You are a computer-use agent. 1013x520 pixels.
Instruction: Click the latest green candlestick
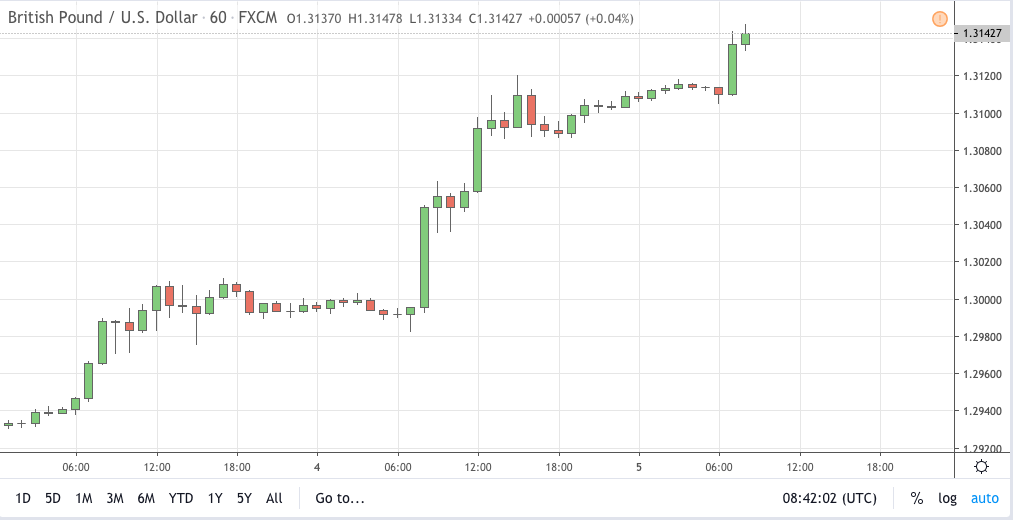pyautogui.click(x=746, y=38)
